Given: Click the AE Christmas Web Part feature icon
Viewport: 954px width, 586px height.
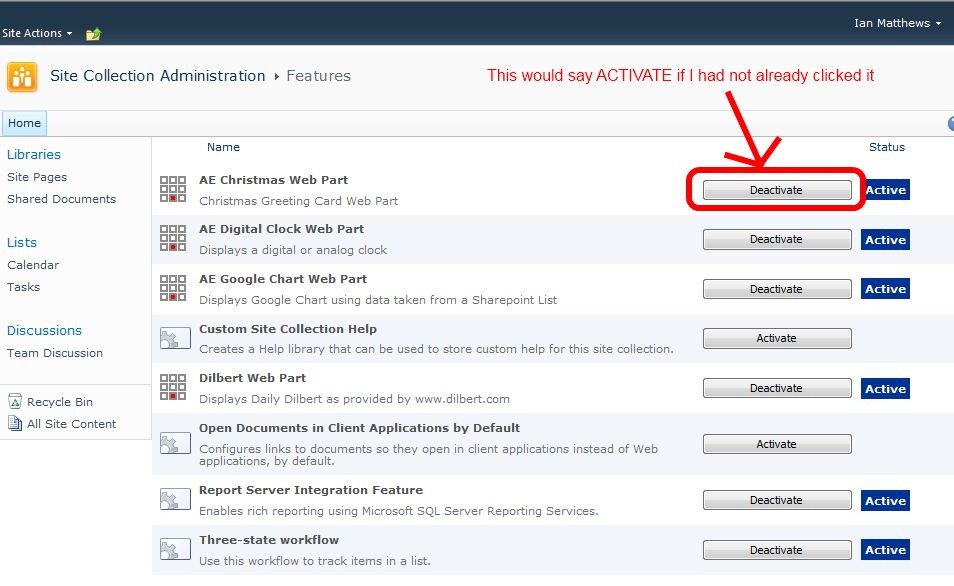Looking at the screenshot, I should coord(173,189).
